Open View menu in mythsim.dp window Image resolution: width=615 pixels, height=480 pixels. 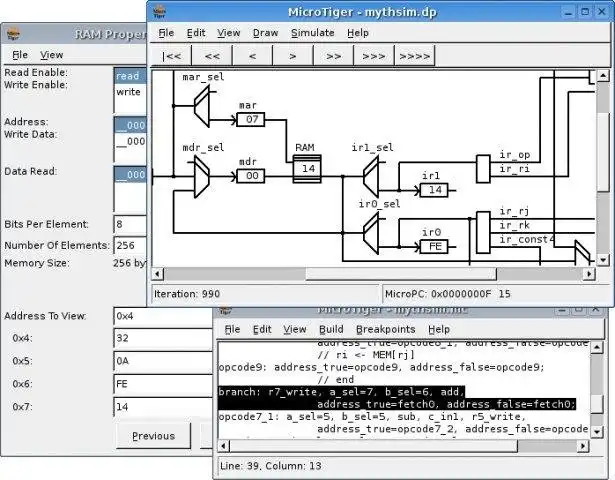point(228,33)
